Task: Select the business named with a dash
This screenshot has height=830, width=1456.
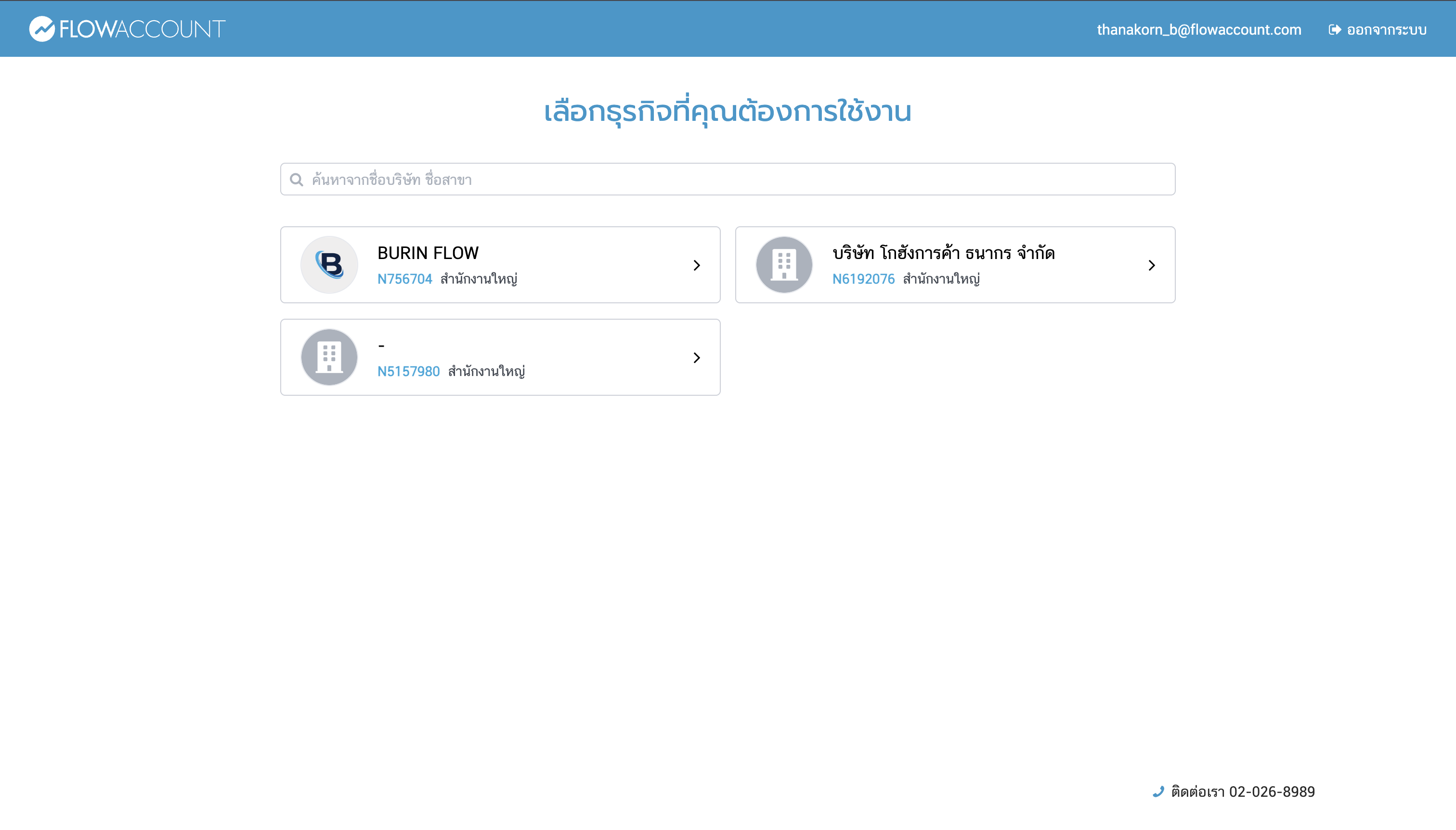Action: pos(500,357)
